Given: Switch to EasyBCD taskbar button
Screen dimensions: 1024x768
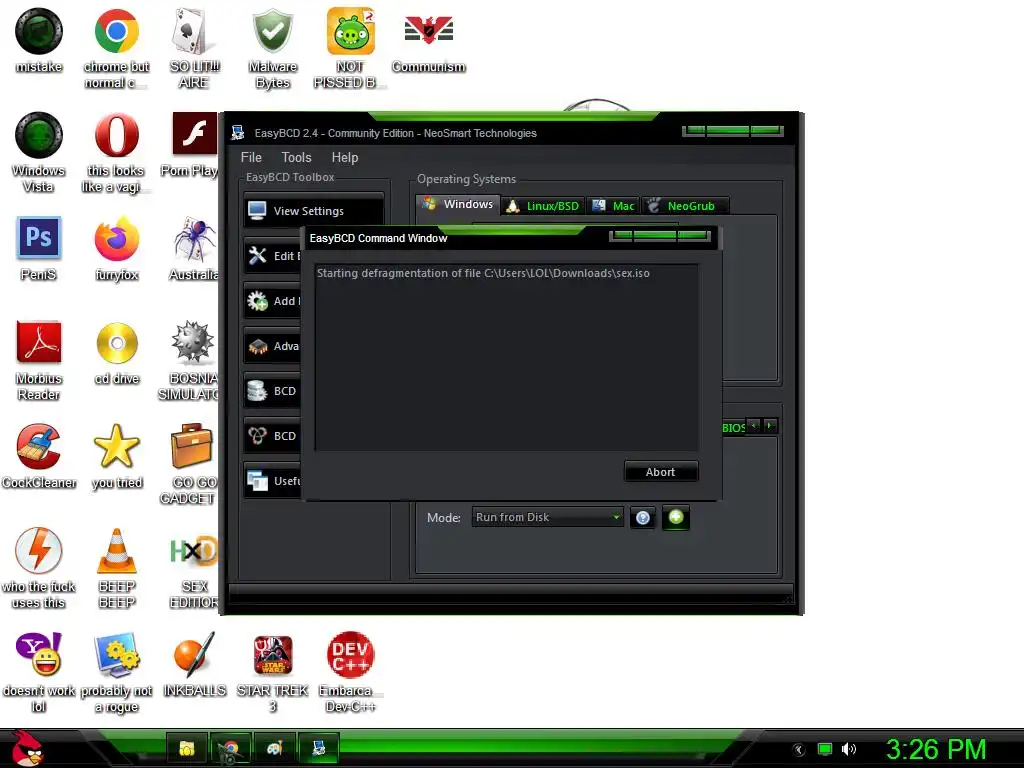Looking at the screenshot, I should 319,748.
